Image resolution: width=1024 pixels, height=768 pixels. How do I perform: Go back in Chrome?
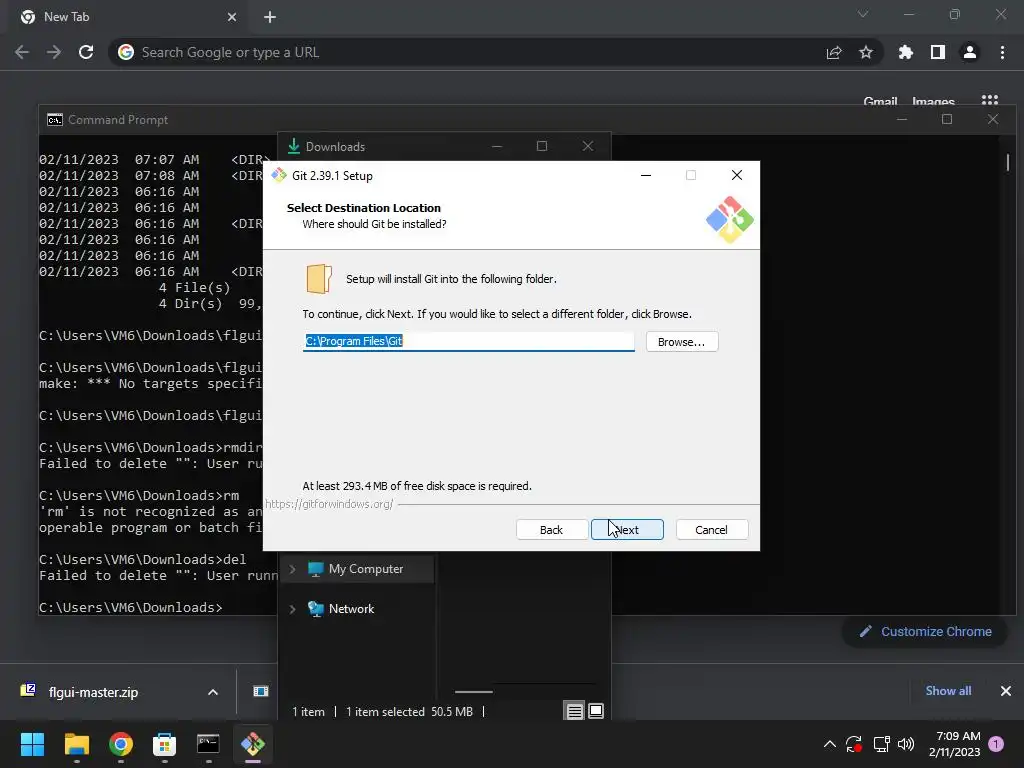(x=22, y=52)
